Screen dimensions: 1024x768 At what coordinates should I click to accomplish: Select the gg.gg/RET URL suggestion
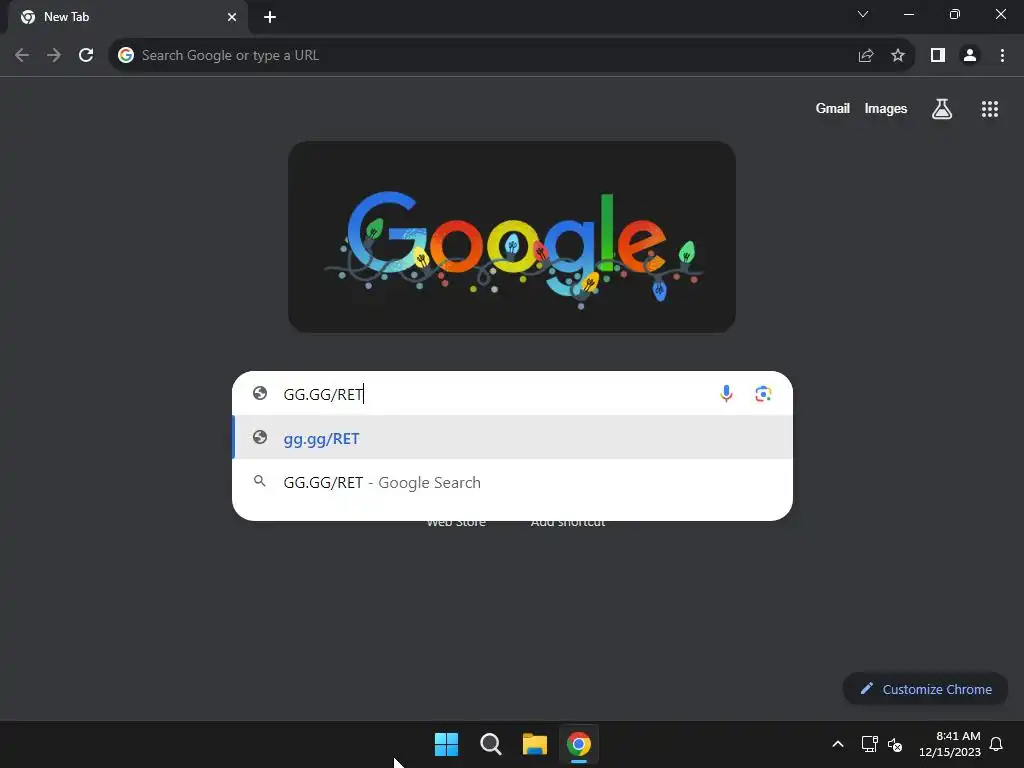[512, 438]
